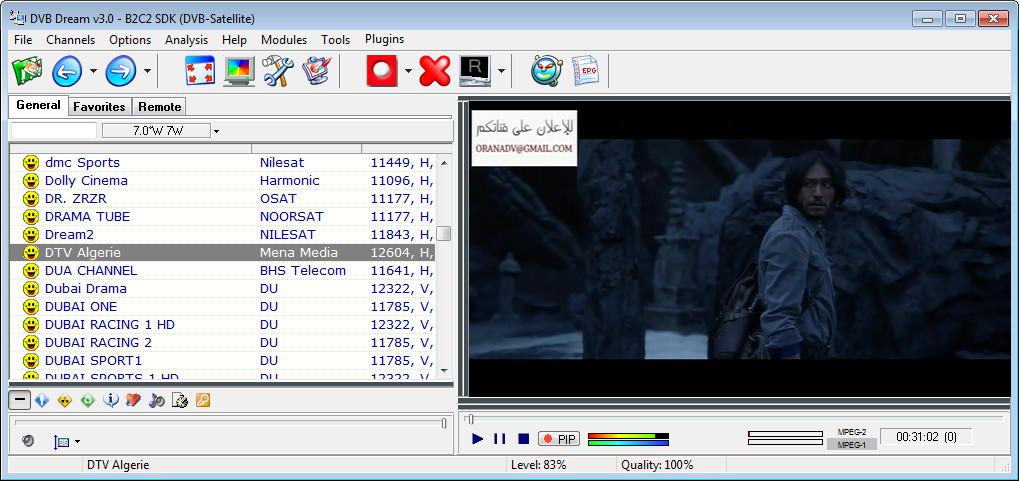The height and width of the screenshot is (481, 1019).
Task: Click the Play button in player controls
Action: point(478,439)
